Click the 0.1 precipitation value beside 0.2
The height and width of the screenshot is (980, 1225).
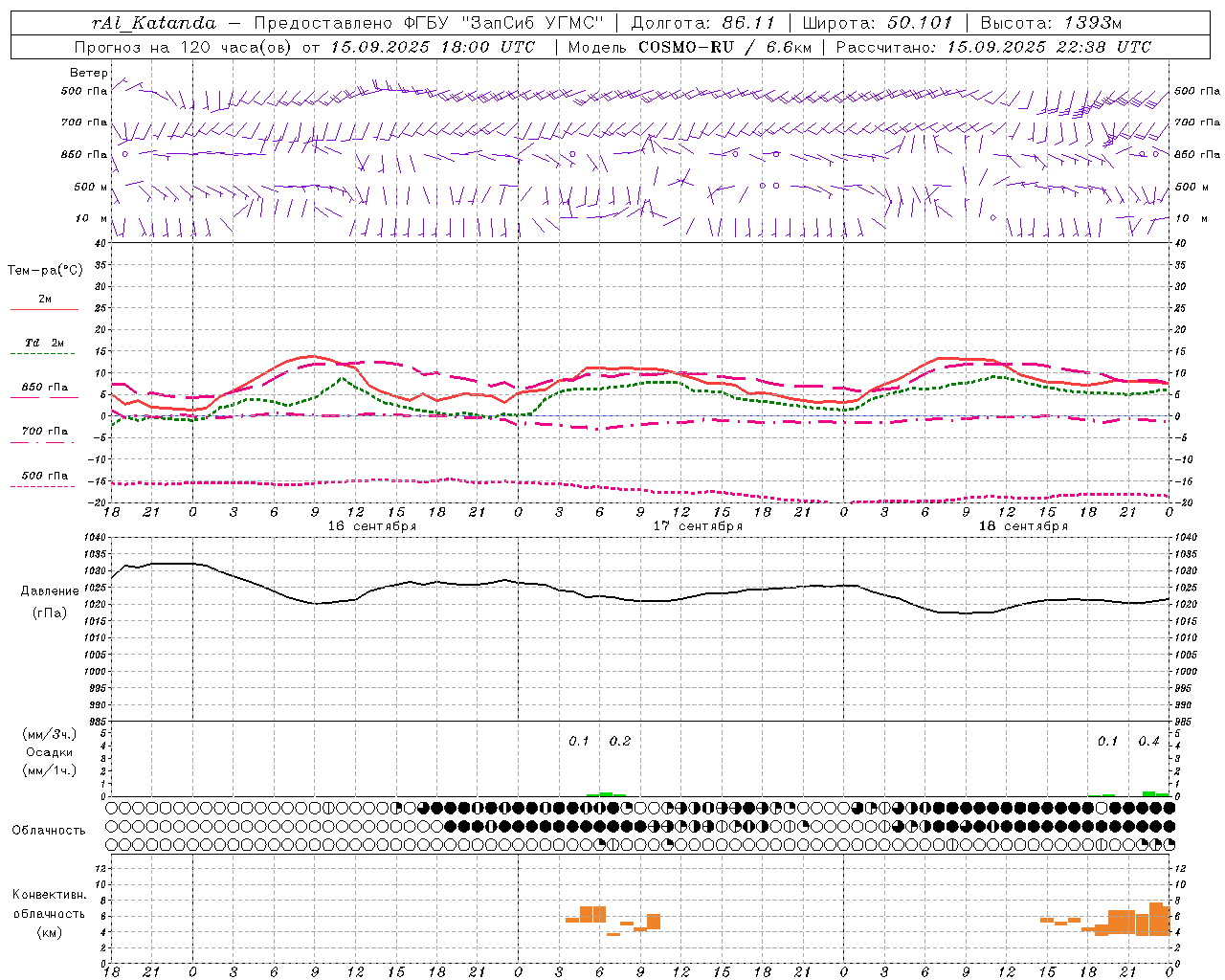579,741
